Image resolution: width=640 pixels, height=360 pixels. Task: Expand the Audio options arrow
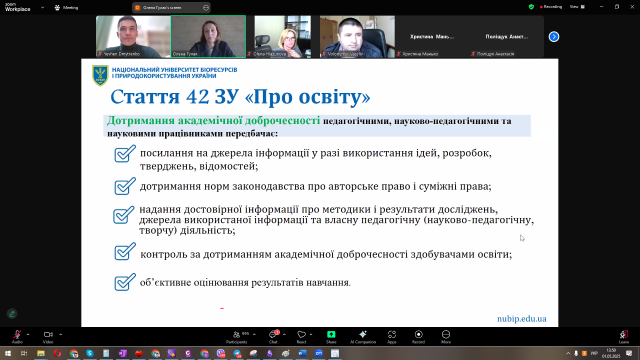[x=28, y=334]
